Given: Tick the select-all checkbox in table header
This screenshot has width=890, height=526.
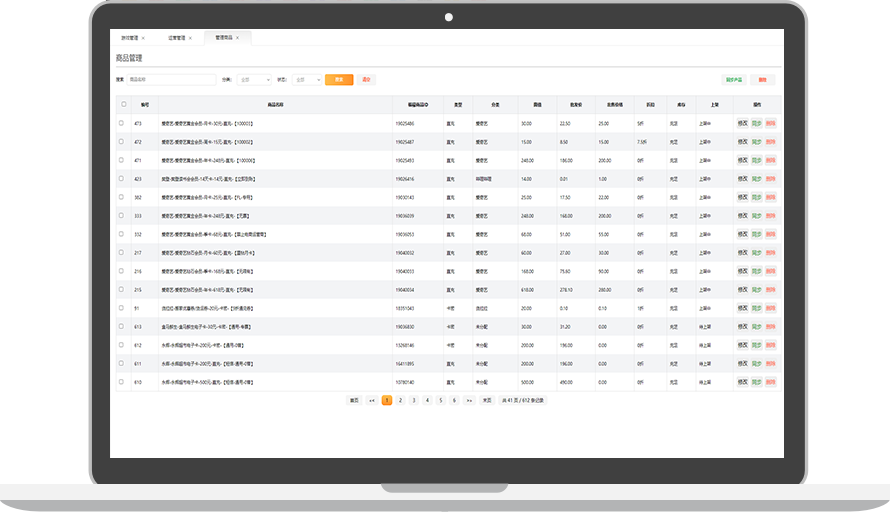Looking at the screenshot, I should click(x=124, y=104).
